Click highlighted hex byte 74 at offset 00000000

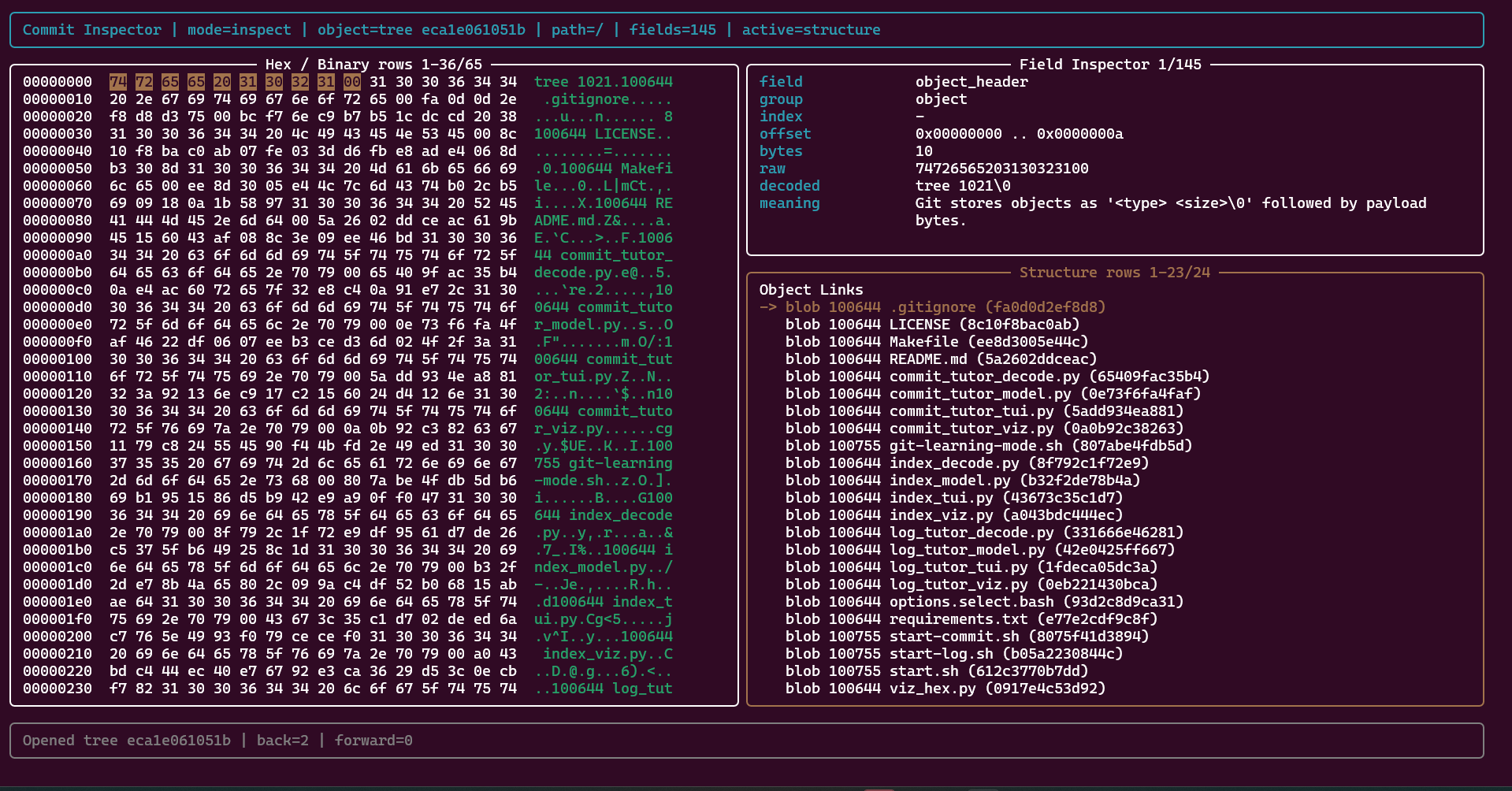pos(118,82)
